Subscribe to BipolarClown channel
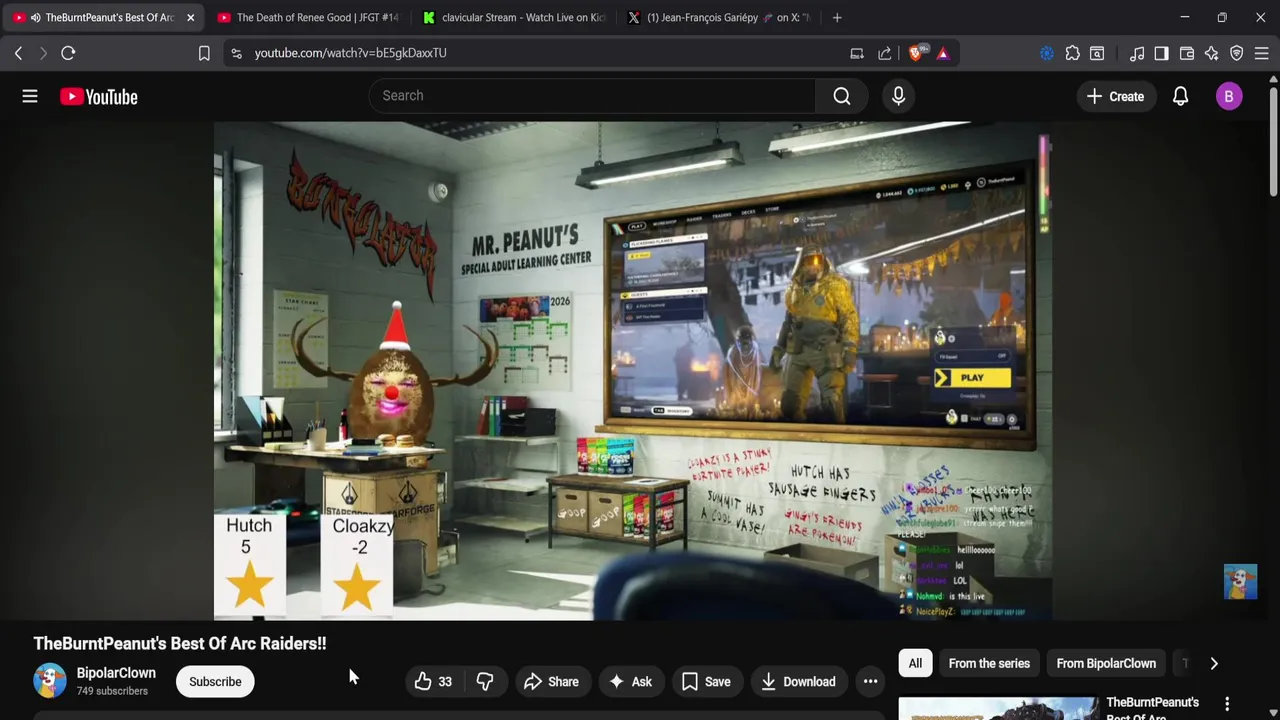The width and height of the screenshot is (1280, 720). [215, 682]
